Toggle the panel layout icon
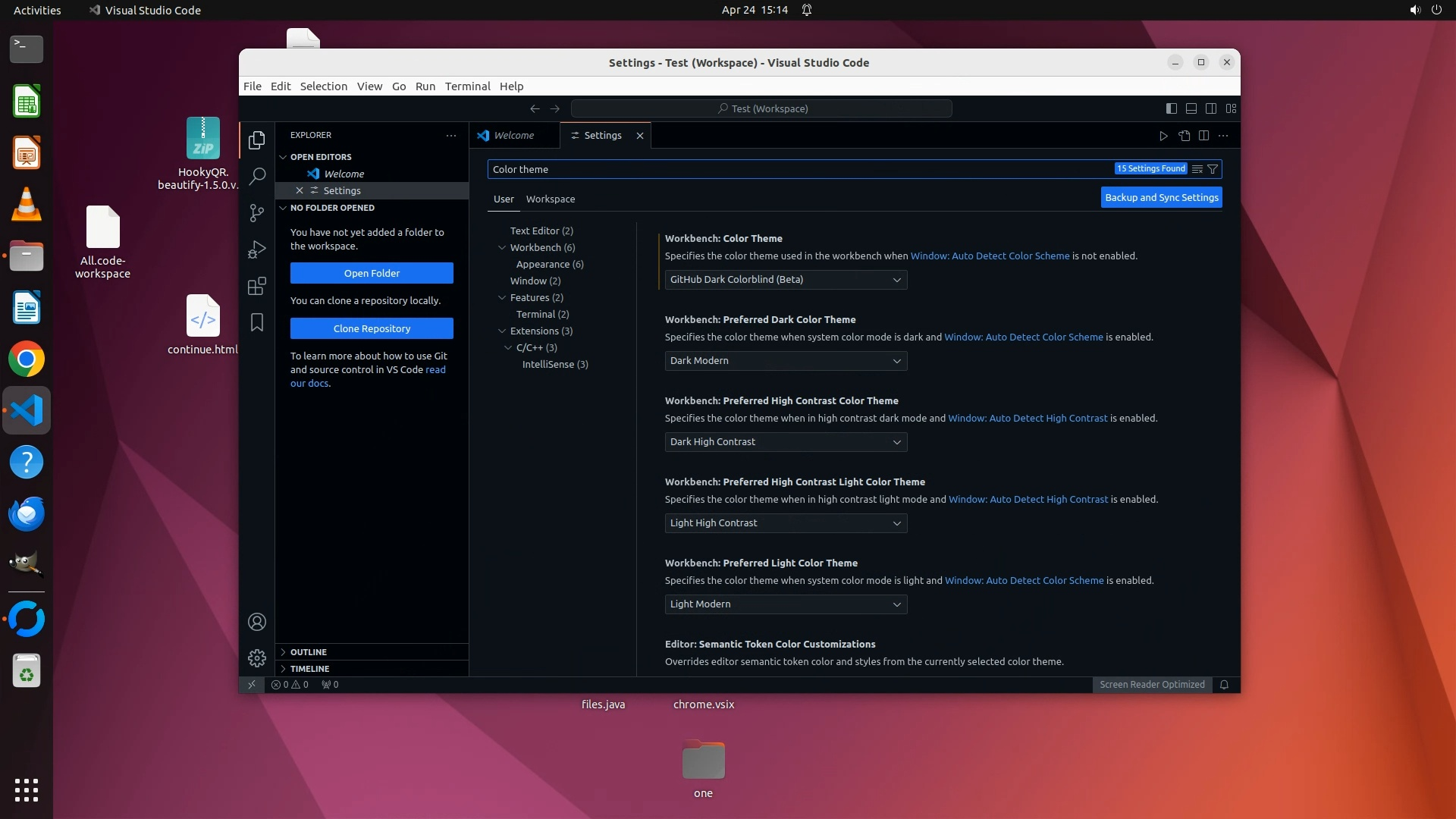This screenshot has height=819, width=1456. pyautogui.click(x=1191, y=108)
